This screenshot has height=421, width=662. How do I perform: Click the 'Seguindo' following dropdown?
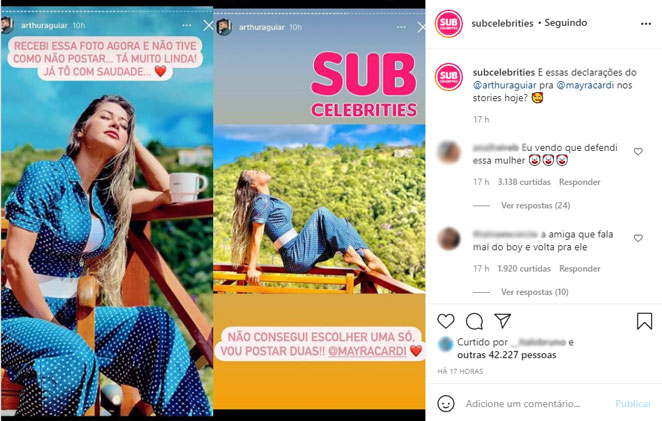[x=565, y=23]
